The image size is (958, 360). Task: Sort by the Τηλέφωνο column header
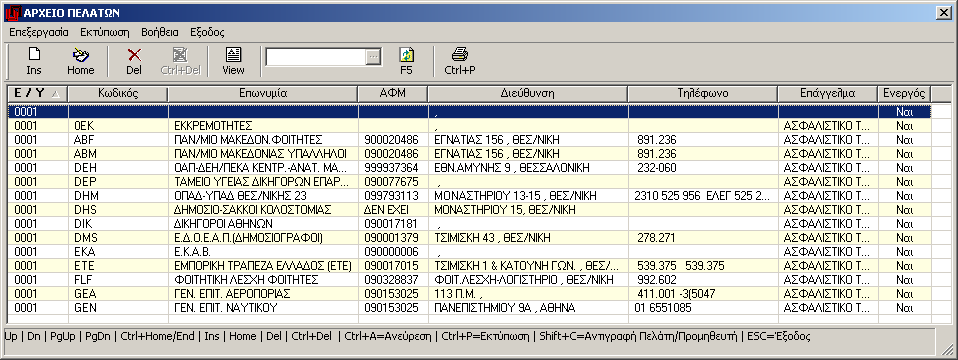point(703,94)
